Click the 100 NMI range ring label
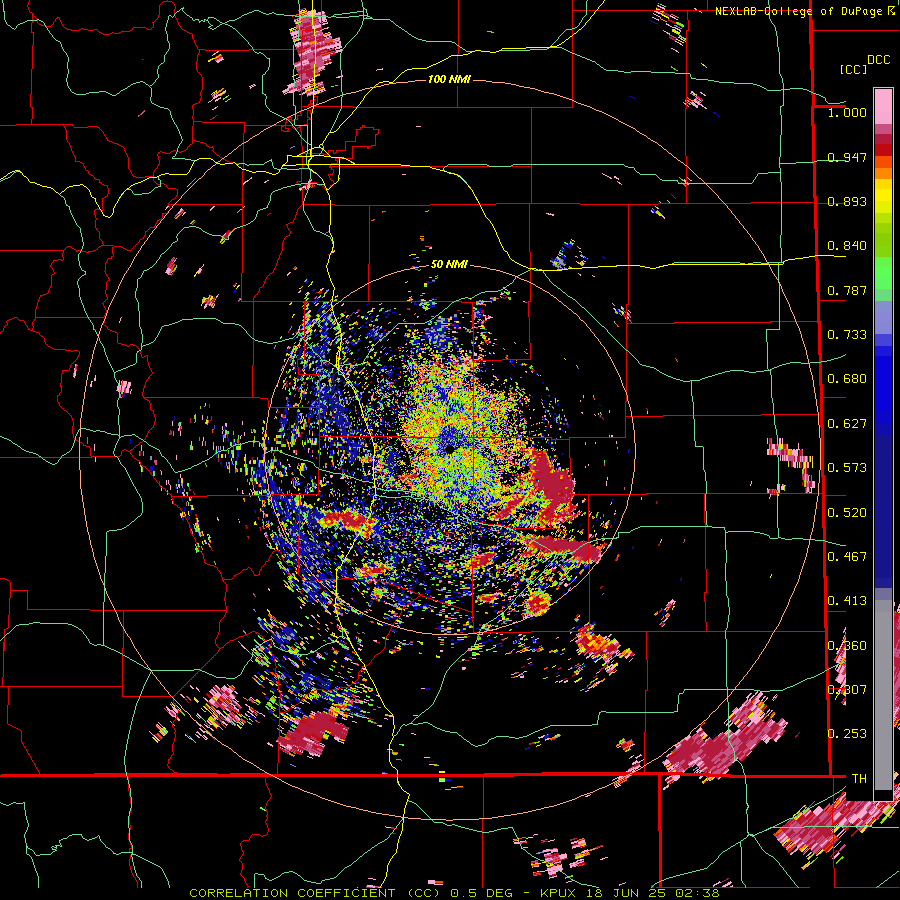 (x=449, y=79)
